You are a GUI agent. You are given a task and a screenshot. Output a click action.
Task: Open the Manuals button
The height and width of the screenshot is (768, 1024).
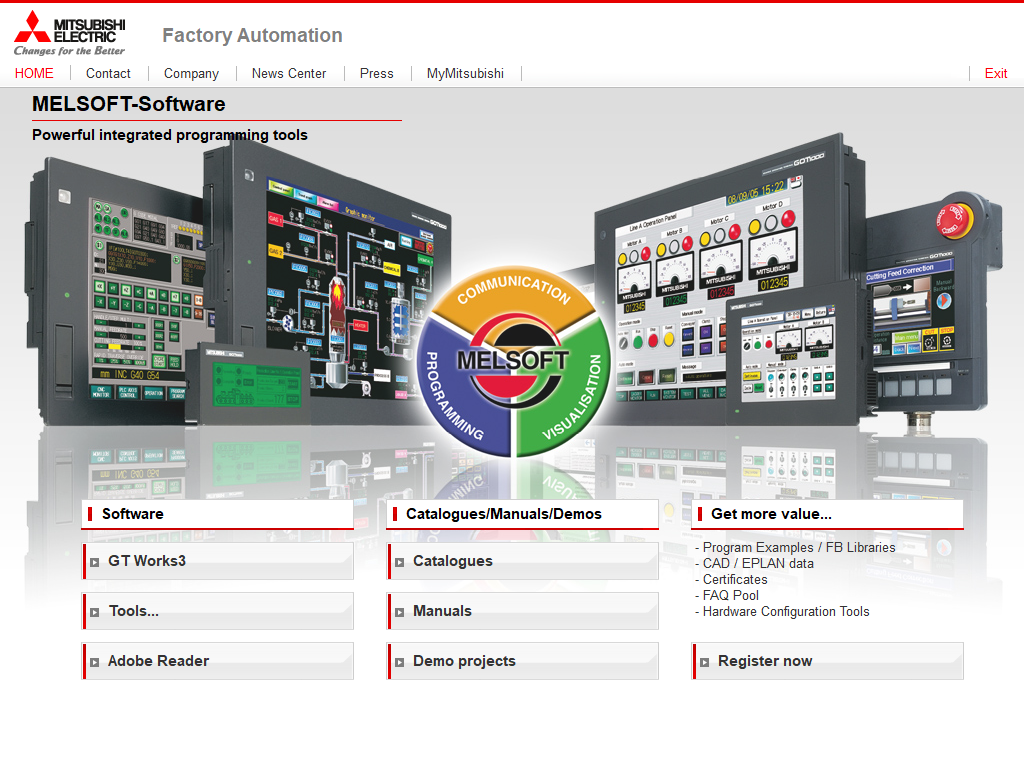[x=522, y=611]
